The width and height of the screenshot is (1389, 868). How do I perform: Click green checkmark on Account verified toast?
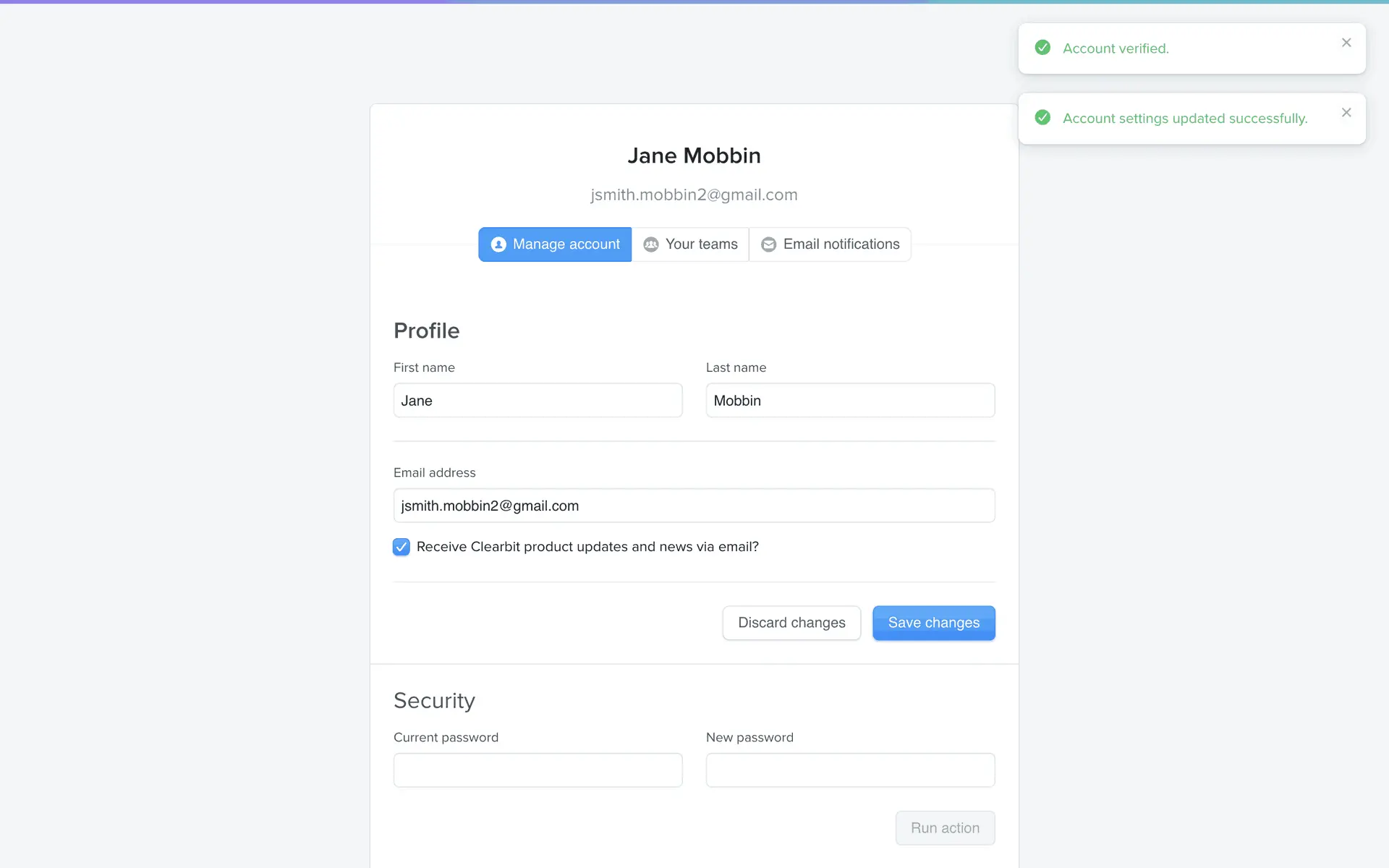pos(1042,48)
